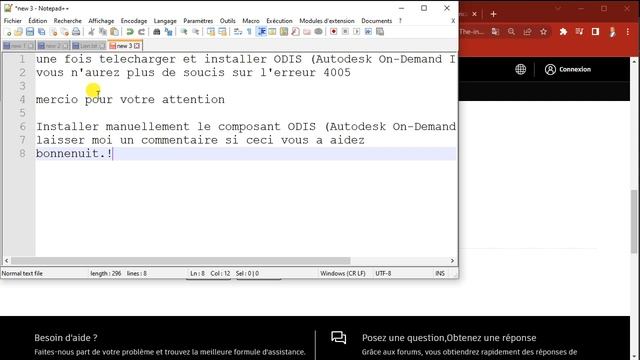
Task: Close the new 3 tab
Action: click(137, 46)
